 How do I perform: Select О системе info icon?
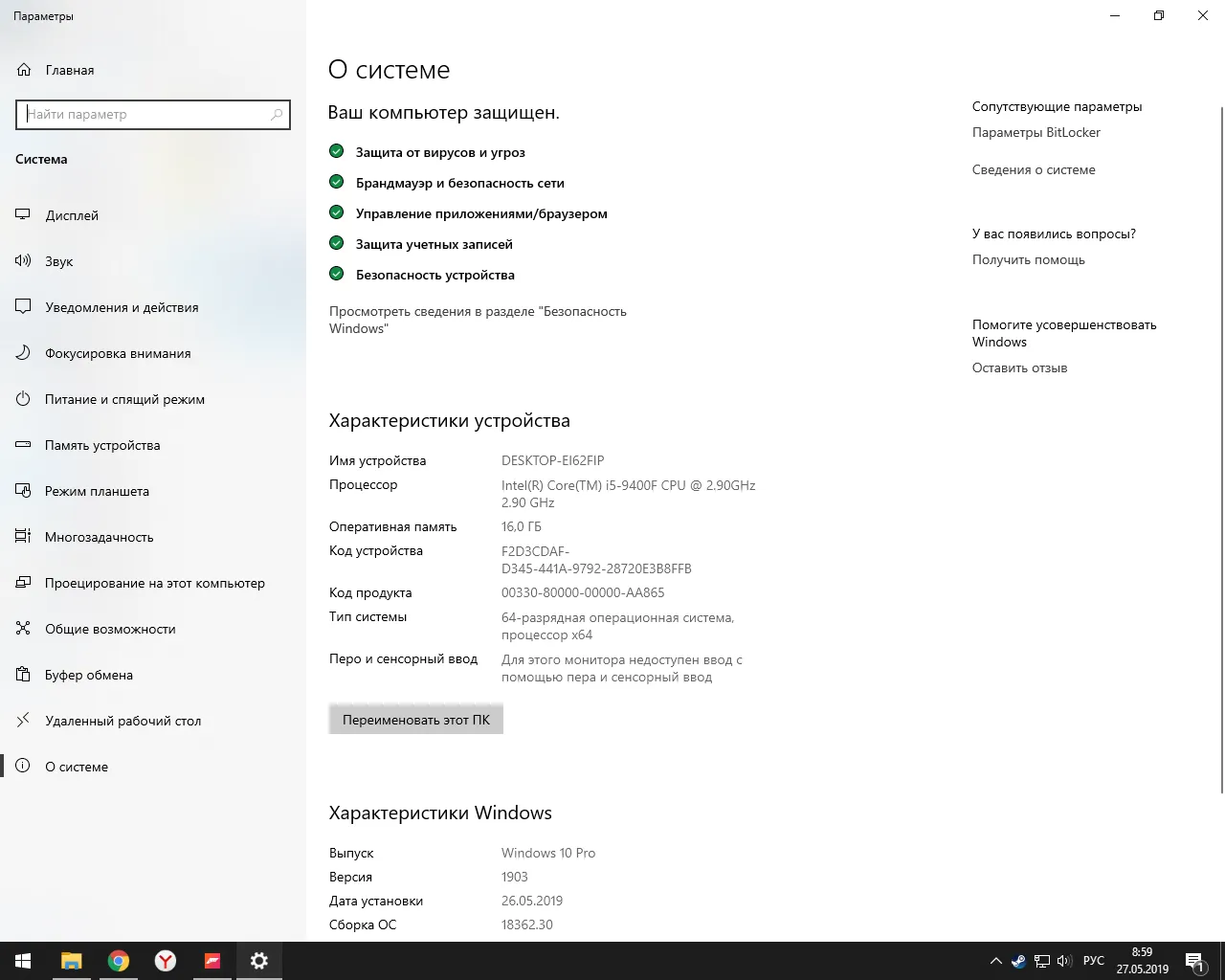(x=24, y=767)
